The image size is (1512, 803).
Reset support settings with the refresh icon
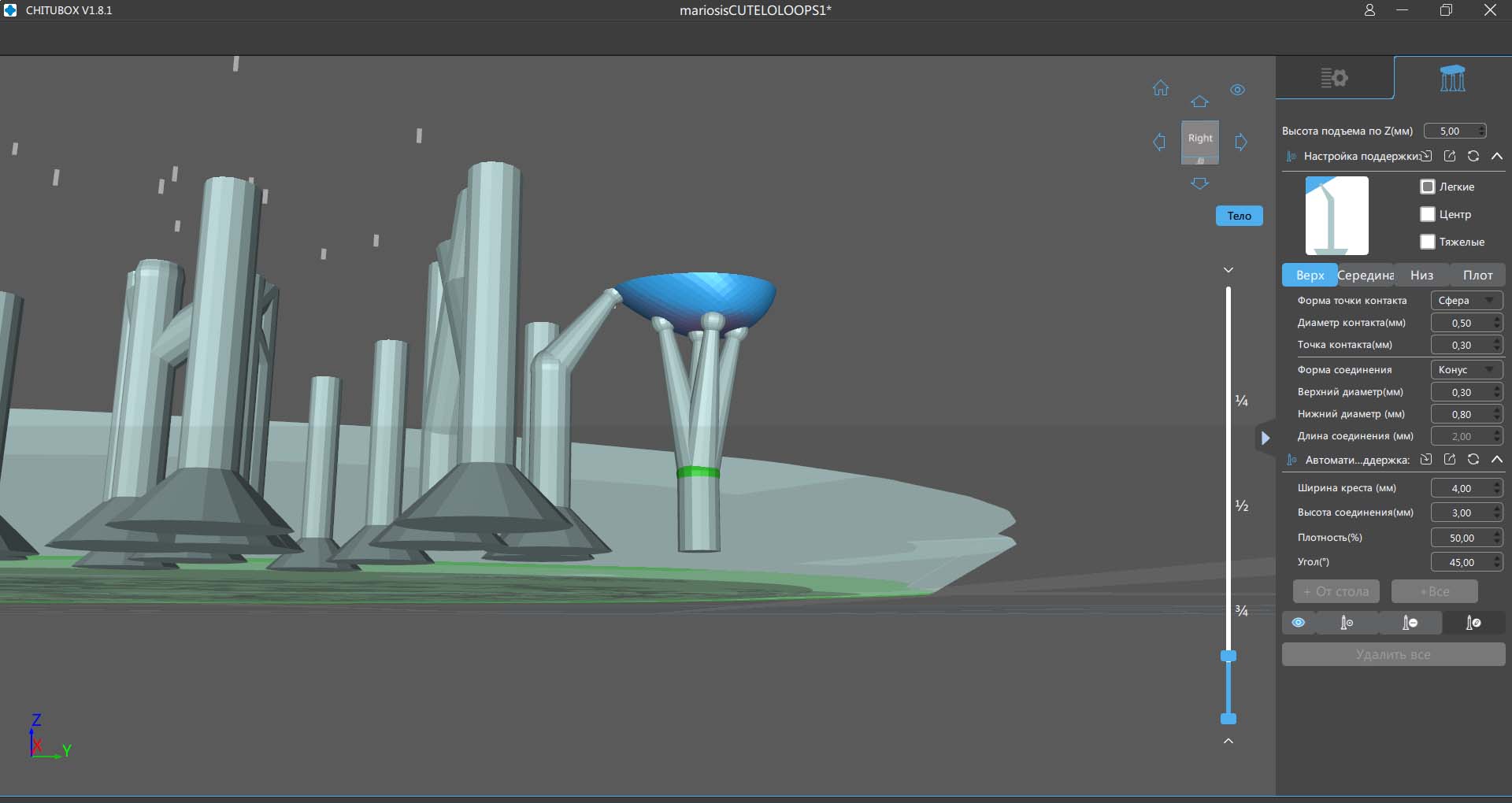(1473, 156)
